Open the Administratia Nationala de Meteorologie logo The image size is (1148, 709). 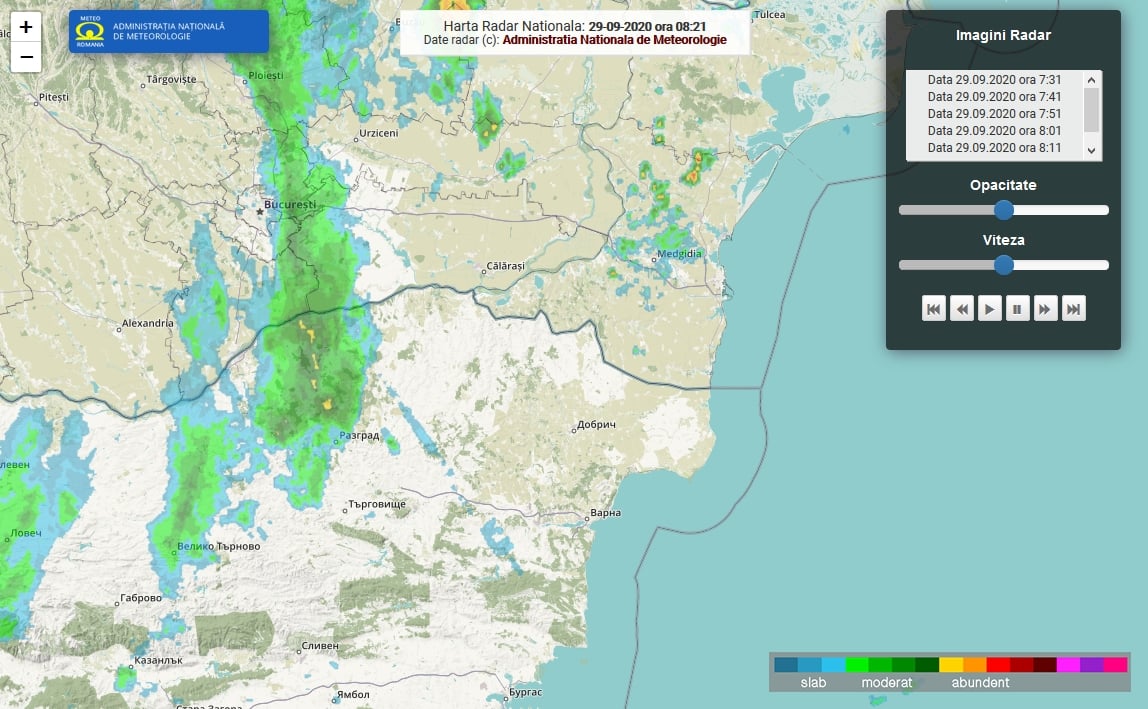click(x=168, y=31)
